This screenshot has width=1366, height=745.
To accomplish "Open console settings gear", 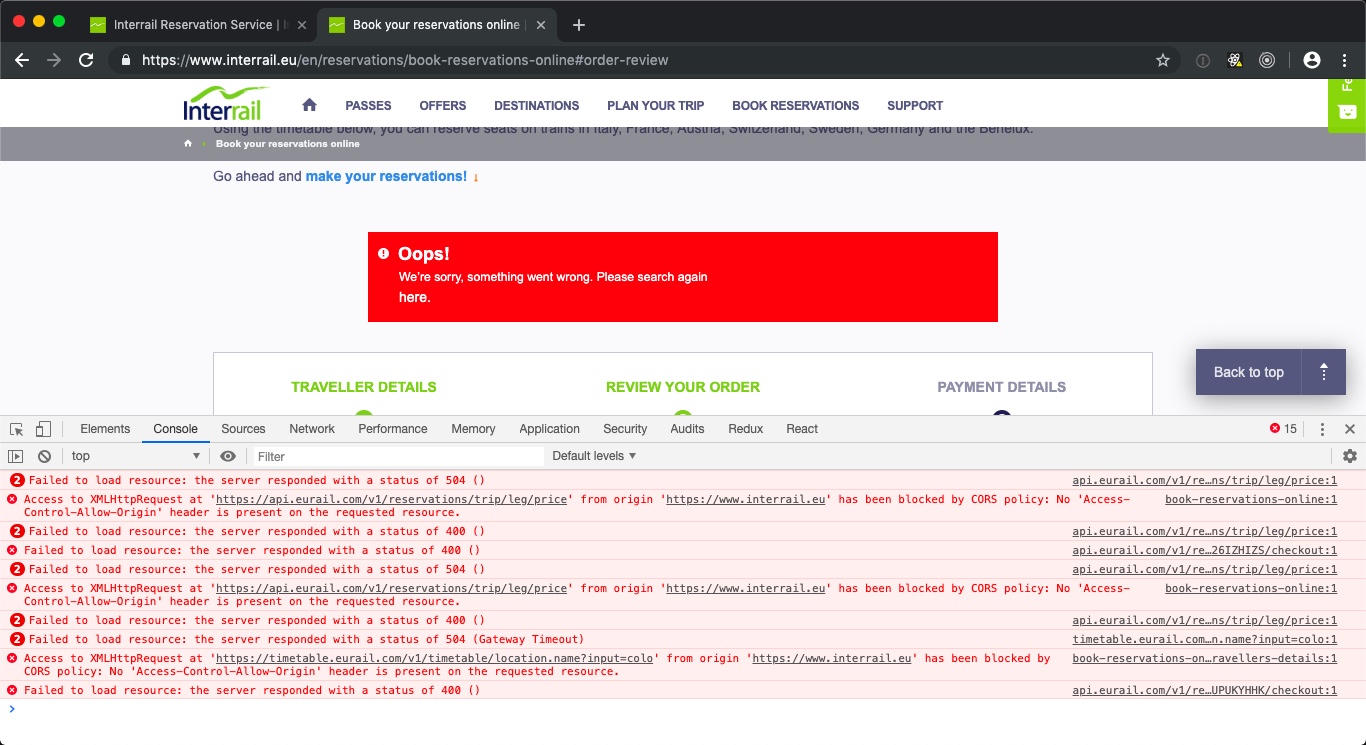I will tap(1350, 456).
